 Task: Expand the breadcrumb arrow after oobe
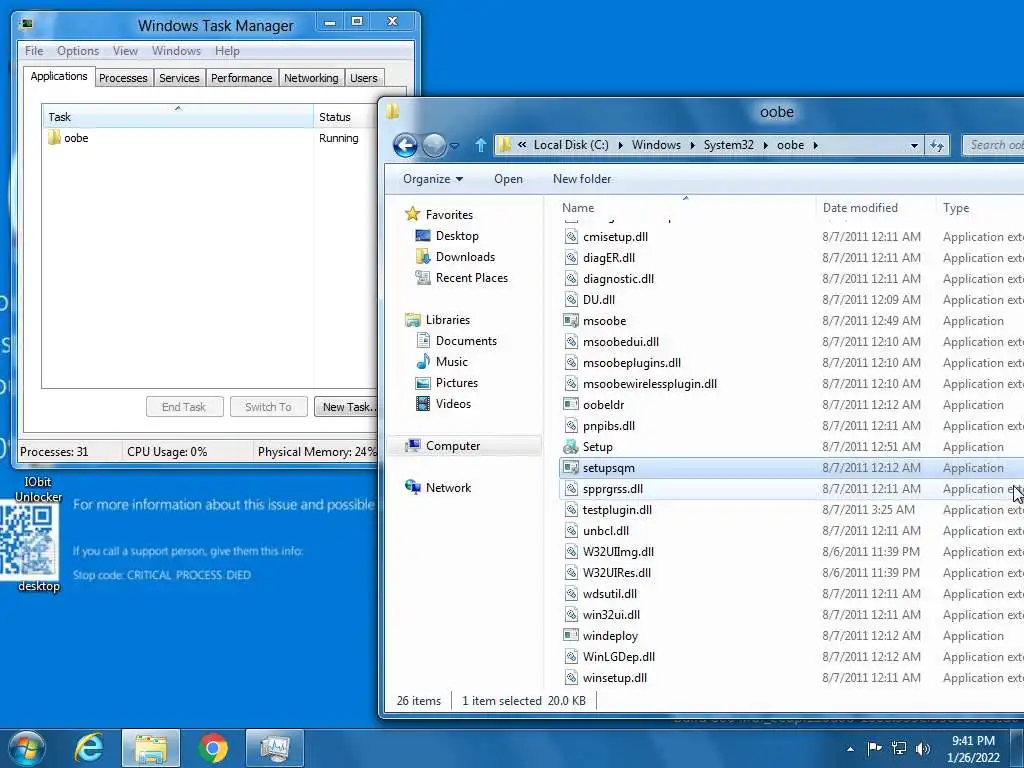816,145
